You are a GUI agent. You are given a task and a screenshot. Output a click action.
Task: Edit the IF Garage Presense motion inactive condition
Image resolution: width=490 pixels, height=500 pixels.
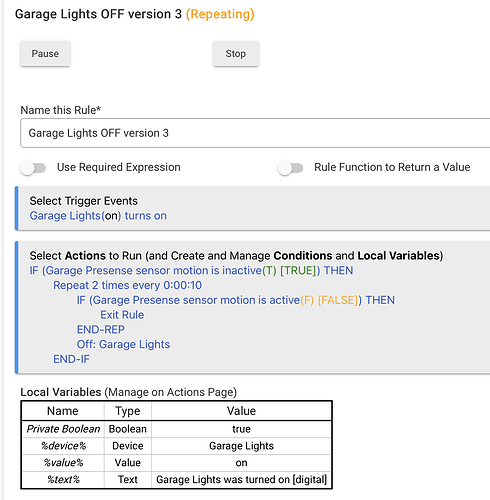191,270
